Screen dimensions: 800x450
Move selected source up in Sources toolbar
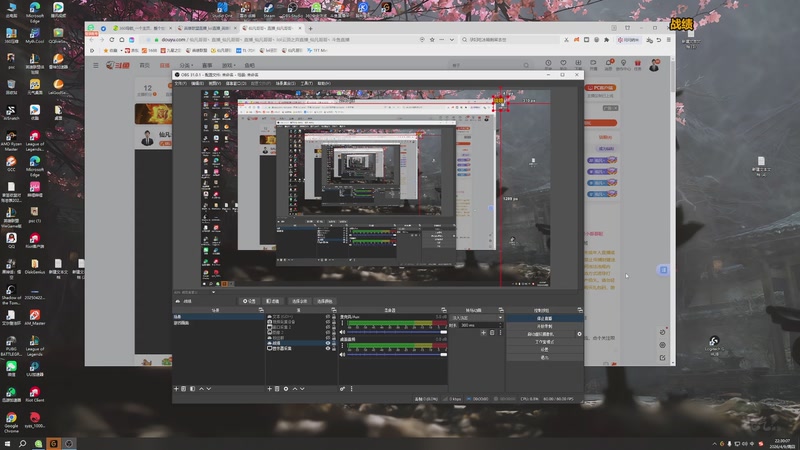(294, 389)
